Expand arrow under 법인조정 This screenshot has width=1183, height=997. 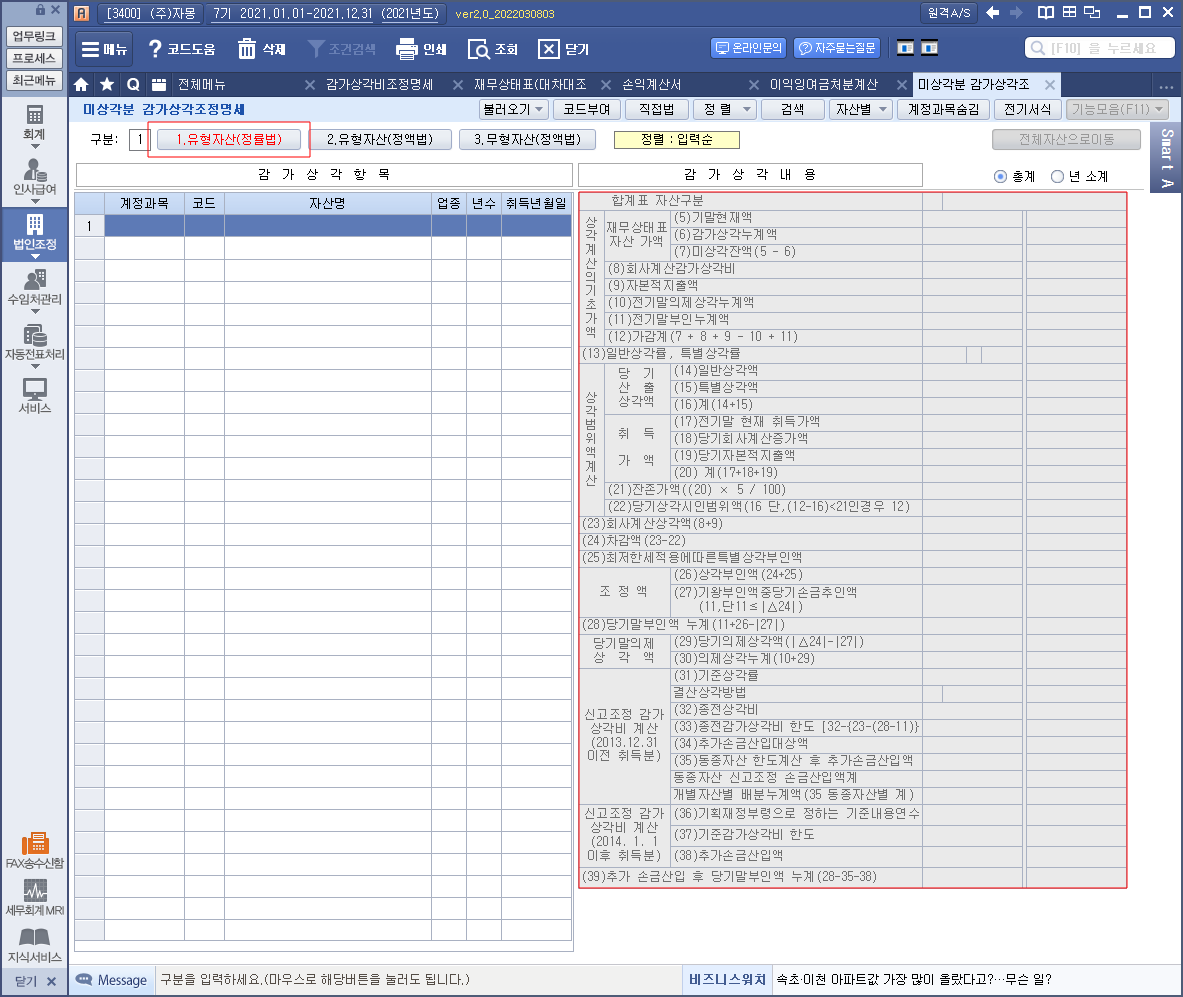coord(35,257)
